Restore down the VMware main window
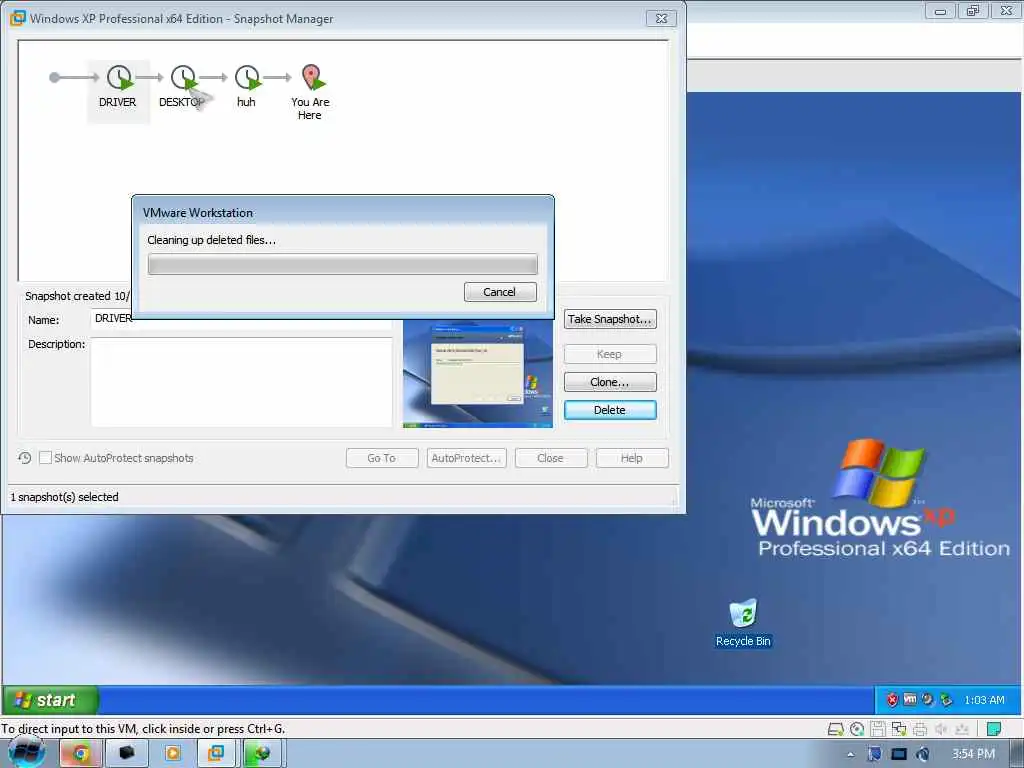The image size is (1024, 768). [x=973, y=10]
